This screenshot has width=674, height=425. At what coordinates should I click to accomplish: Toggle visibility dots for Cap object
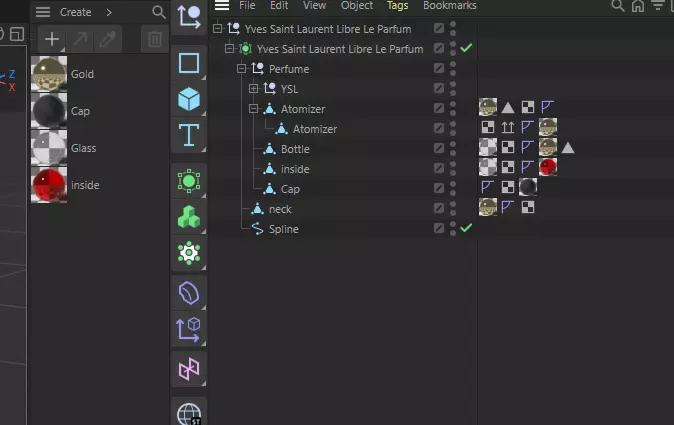(x=453, y=188)
